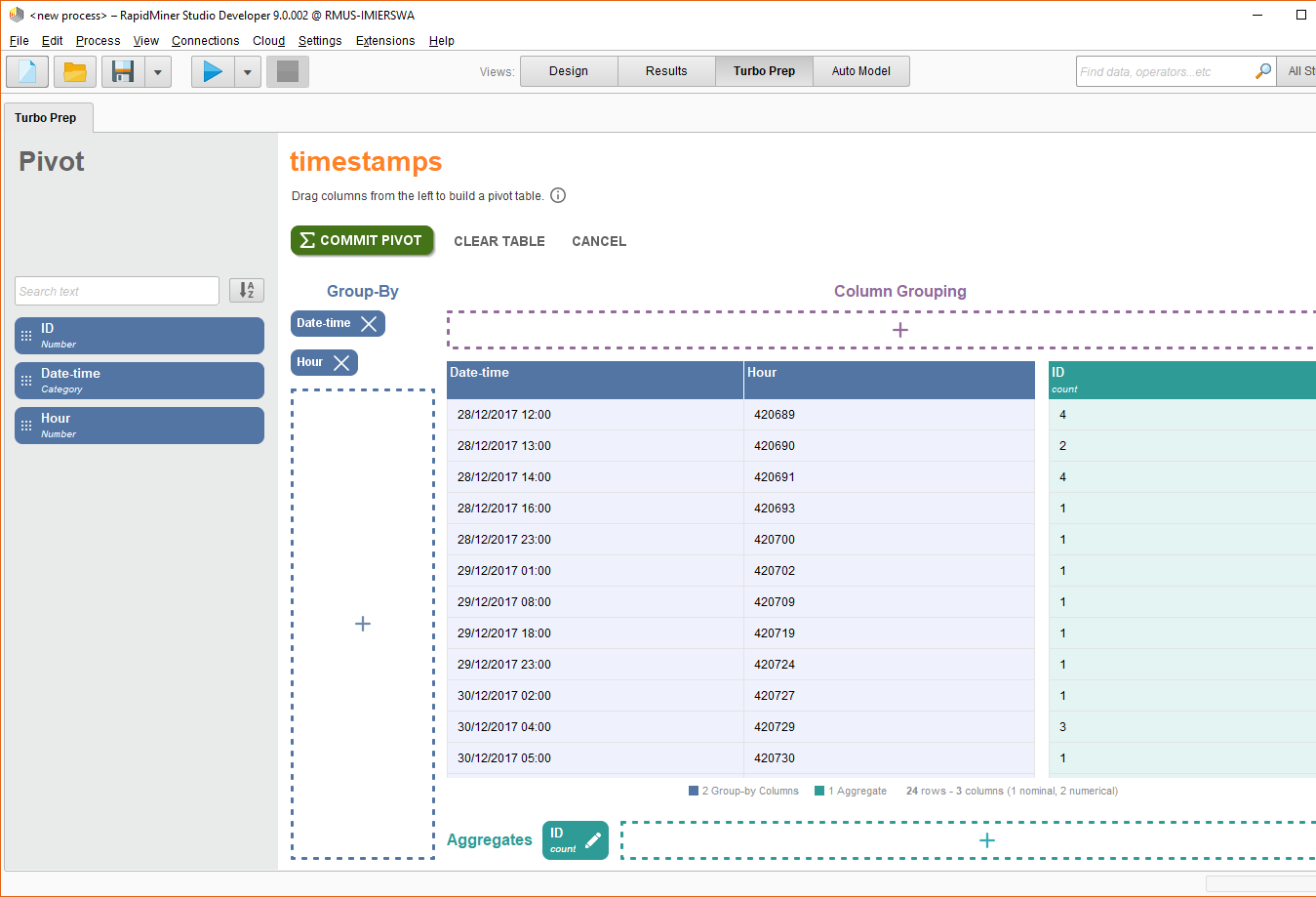Add a Group-By column with the blue plus

point(363,624)
